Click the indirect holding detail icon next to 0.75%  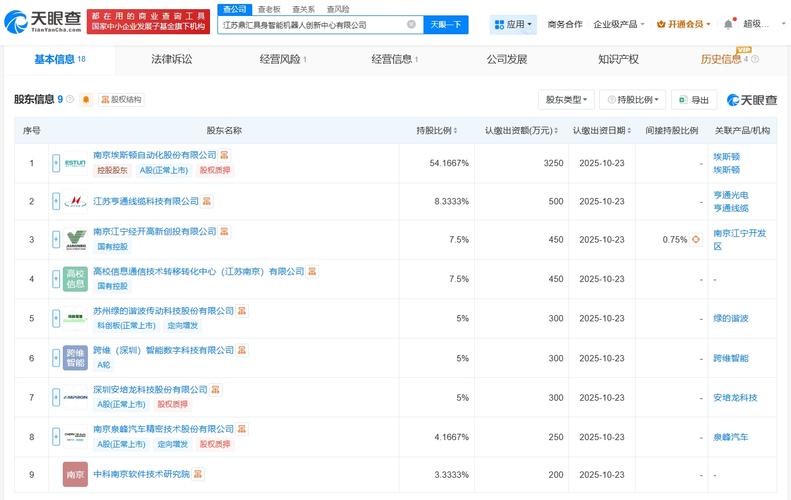coord(696,239)
